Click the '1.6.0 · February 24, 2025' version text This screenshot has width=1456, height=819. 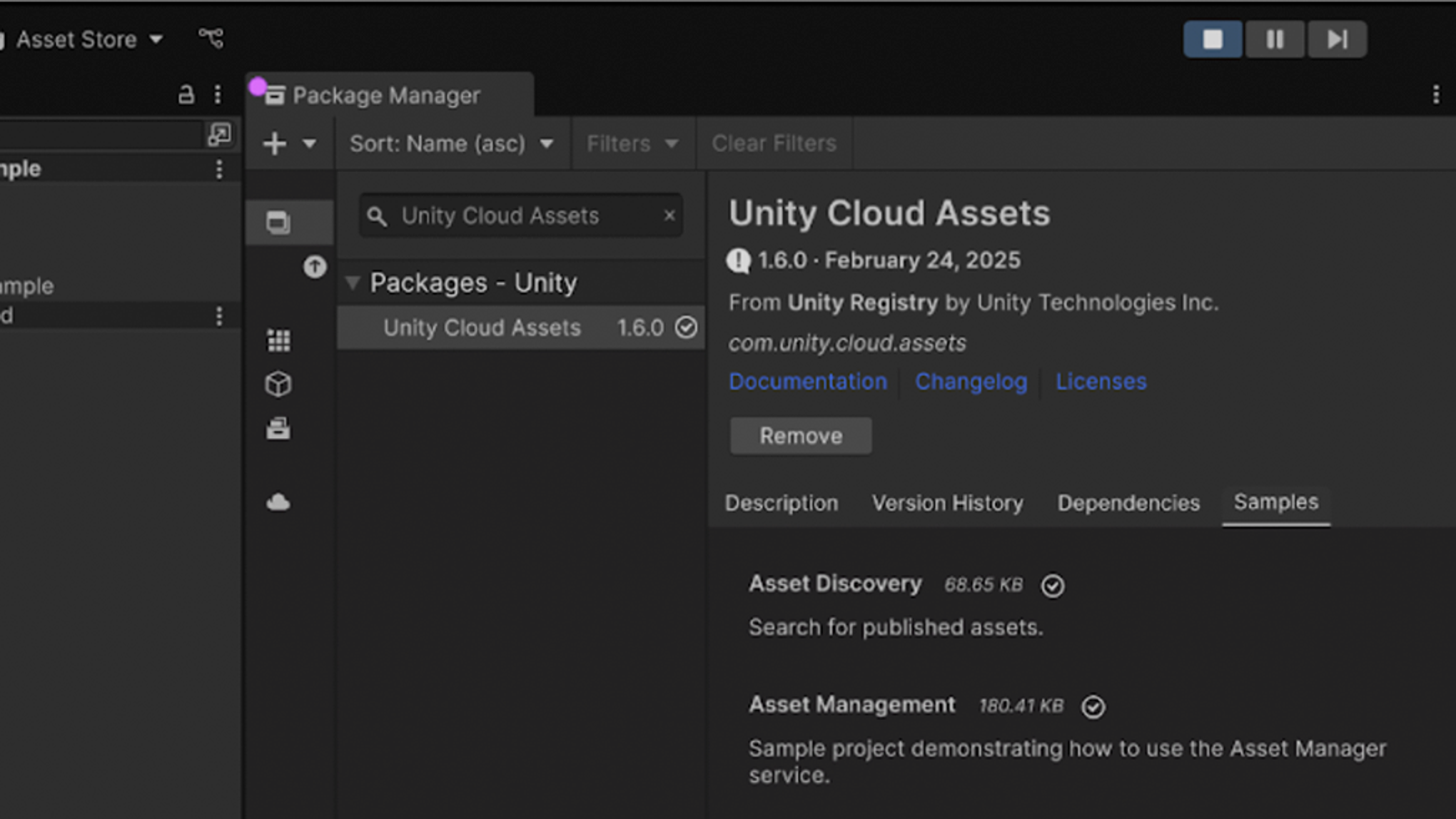[889, 260]
